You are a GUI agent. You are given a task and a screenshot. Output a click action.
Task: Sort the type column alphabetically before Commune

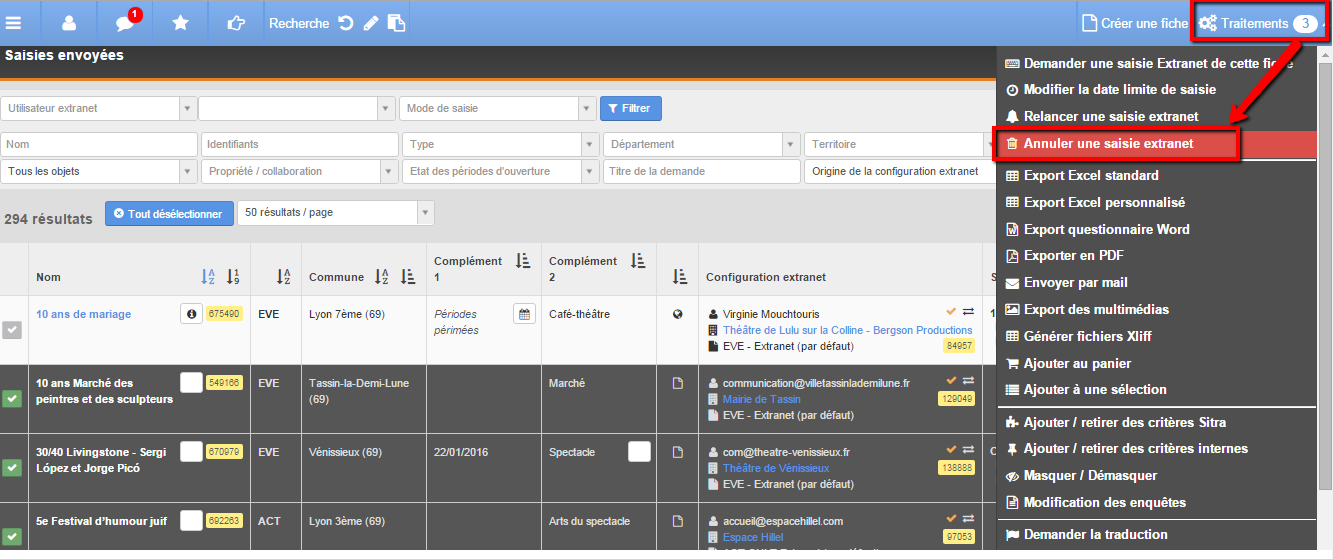[285, 277]
